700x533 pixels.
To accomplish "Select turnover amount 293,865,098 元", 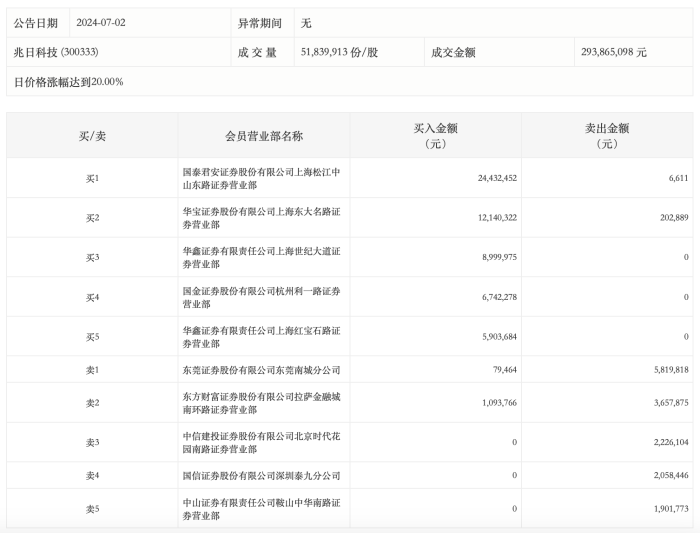I will point(614,52).
